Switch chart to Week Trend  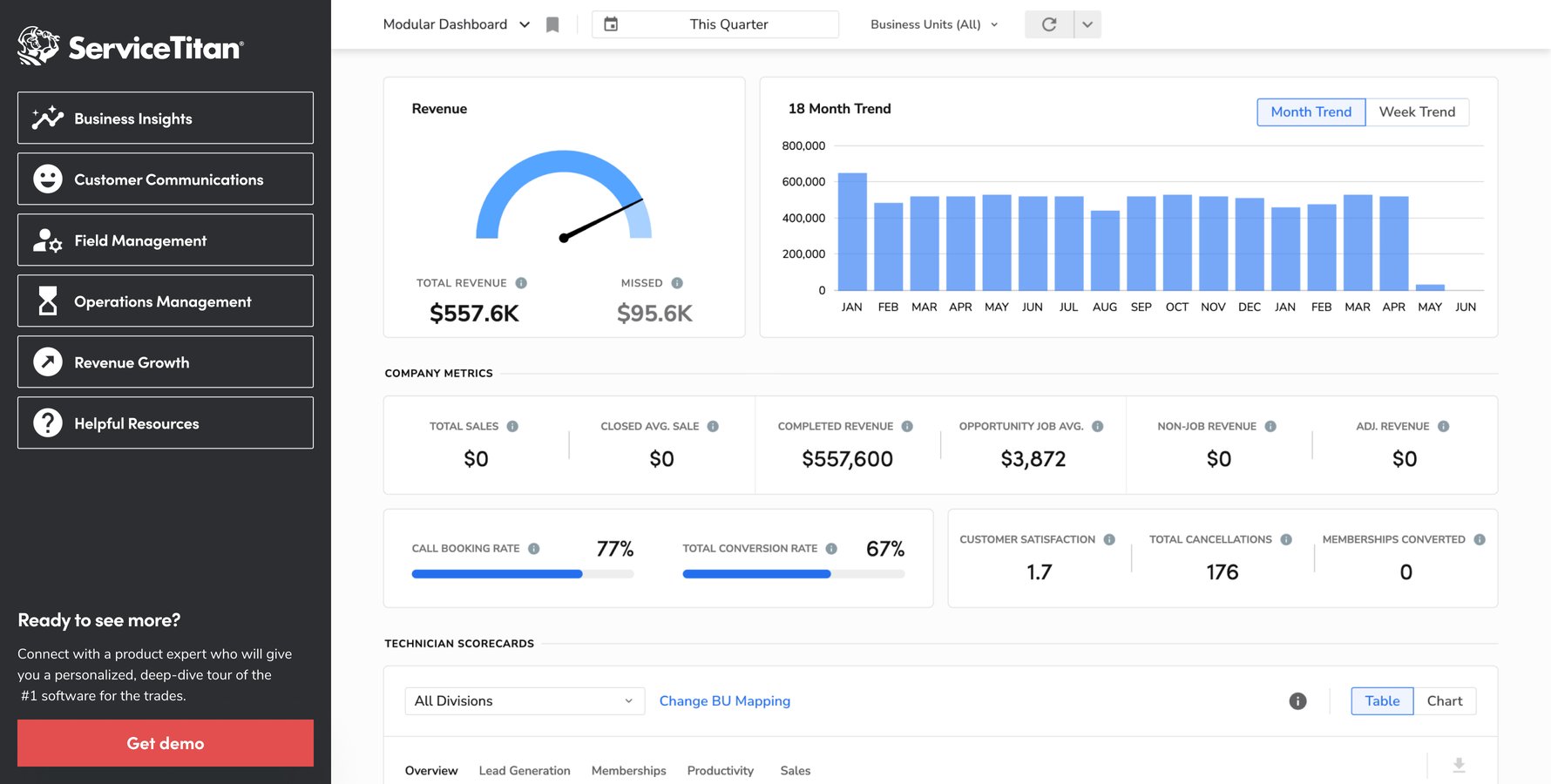click(1417, 112)
